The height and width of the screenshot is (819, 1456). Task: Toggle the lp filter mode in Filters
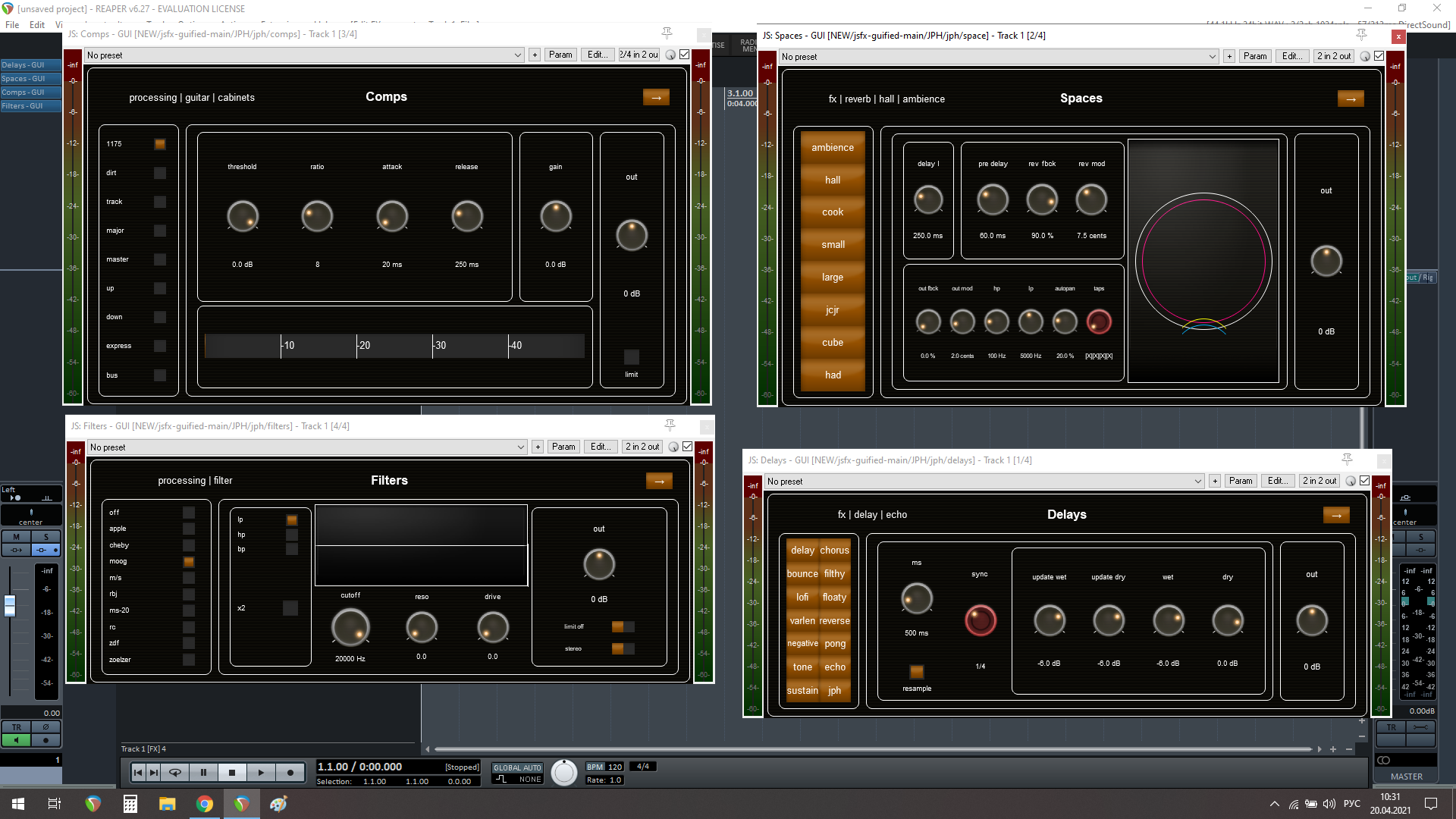(x=292, y=519)
